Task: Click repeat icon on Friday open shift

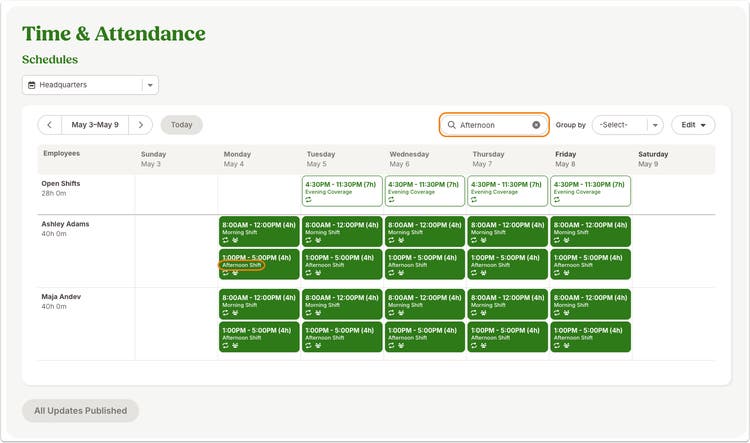Action: click(557, 200)
